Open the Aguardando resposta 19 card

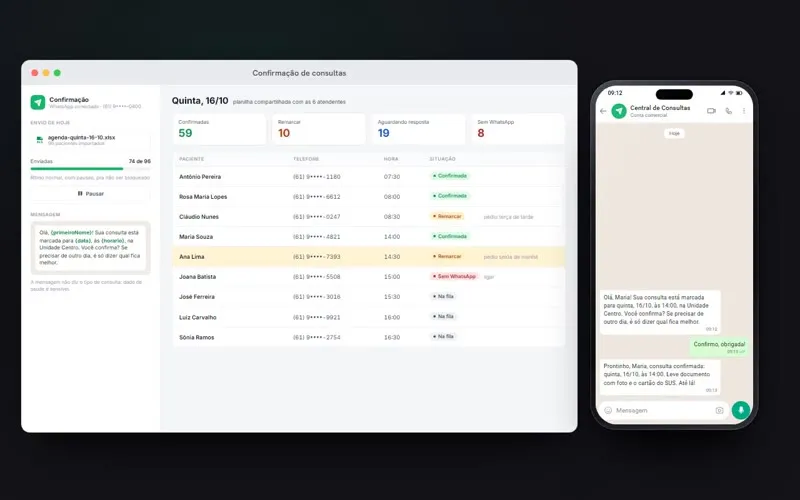coord(418,129)
